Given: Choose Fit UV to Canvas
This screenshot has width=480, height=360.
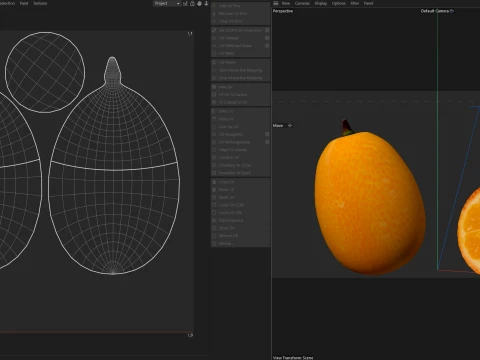Looking at the screenshot, I should point(240,94).
